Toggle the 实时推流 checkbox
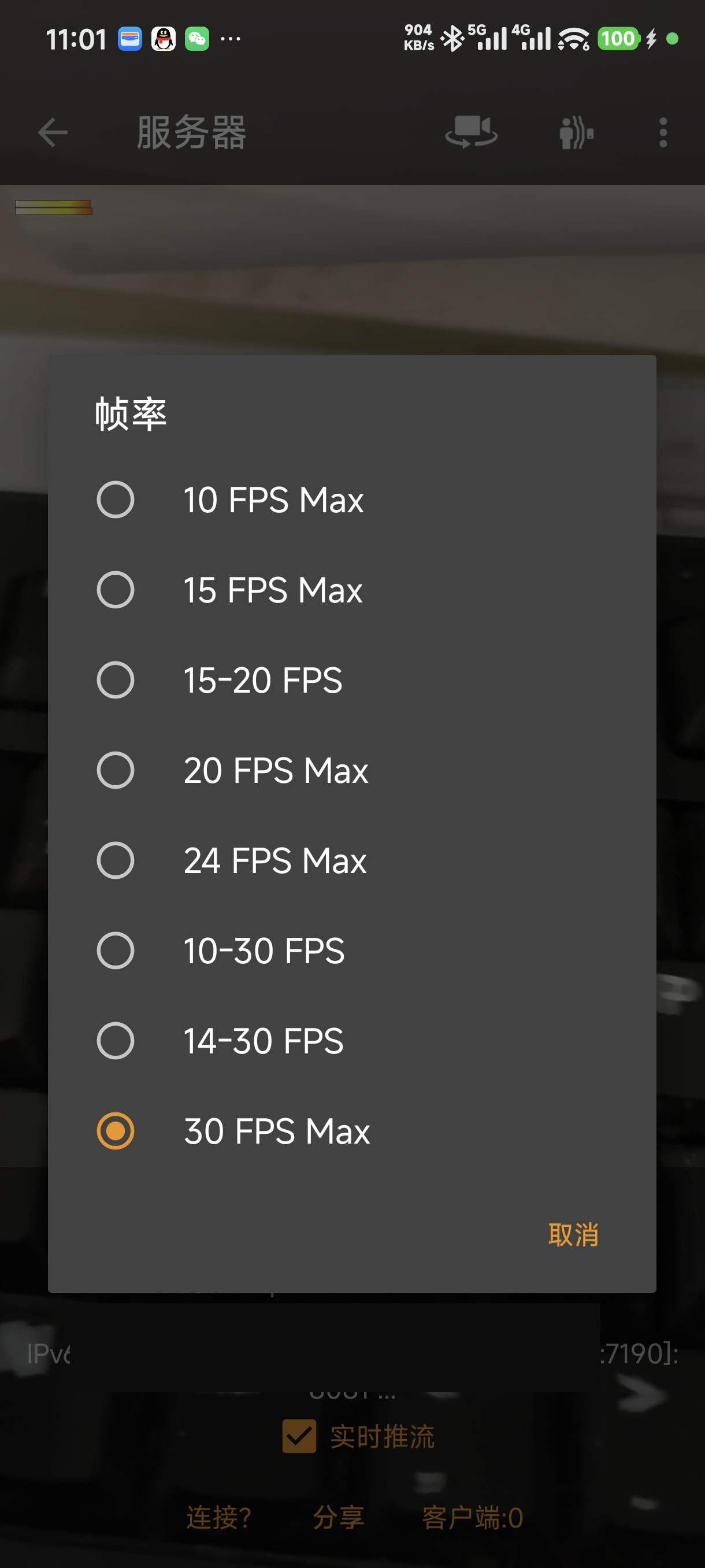 coord(299,1437)
